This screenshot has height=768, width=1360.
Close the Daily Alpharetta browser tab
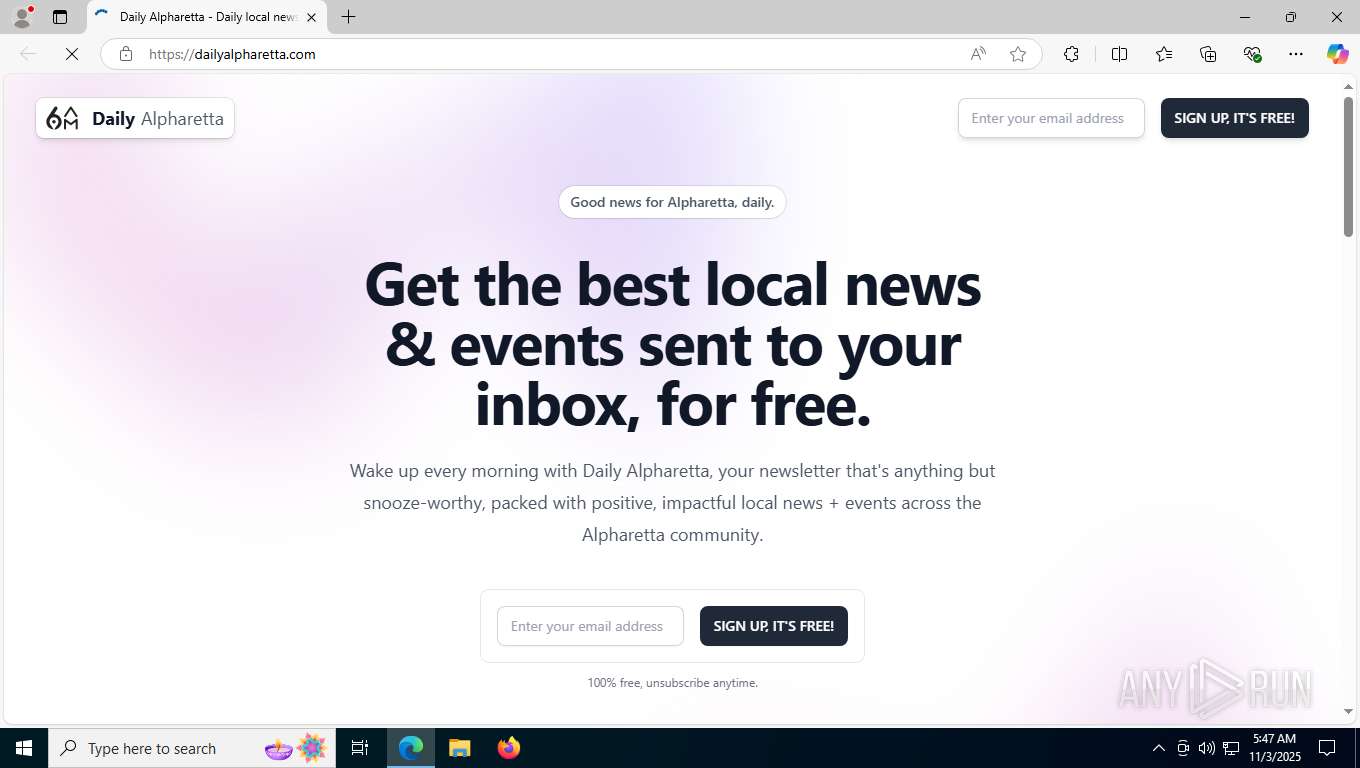click(x=311, y=17)
